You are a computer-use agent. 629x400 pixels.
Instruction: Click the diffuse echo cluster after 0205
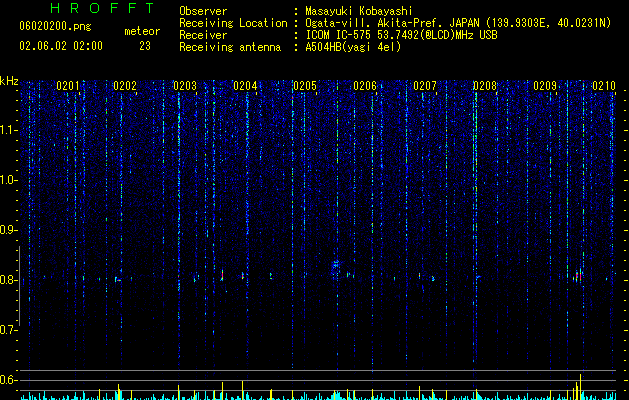(336, 268)
